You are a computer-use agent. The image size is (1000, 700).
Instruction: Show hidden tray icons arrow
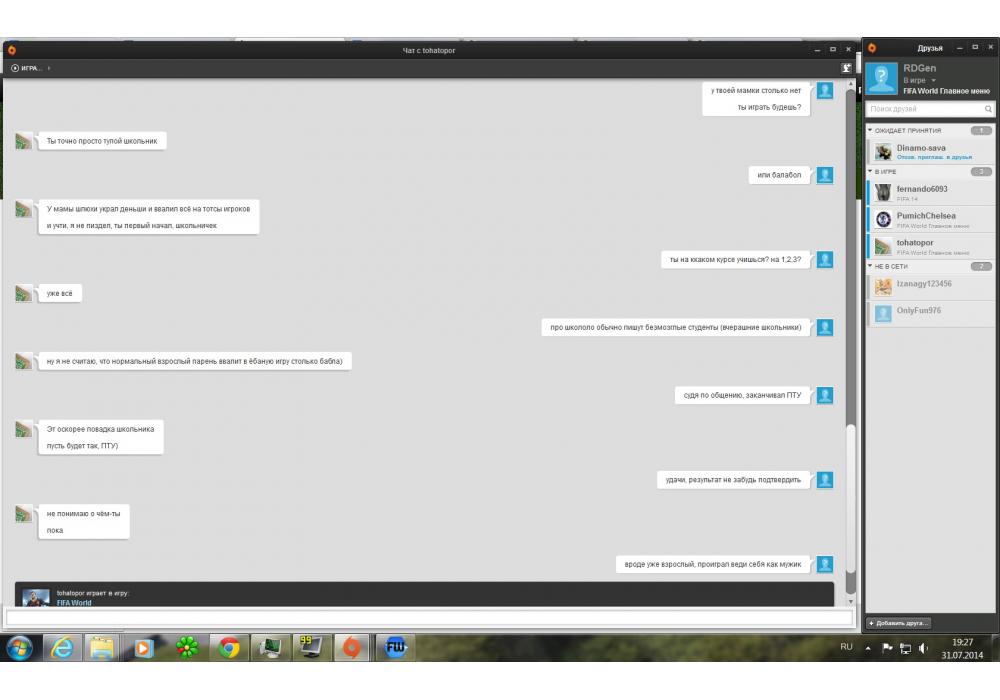click(868, 648)
